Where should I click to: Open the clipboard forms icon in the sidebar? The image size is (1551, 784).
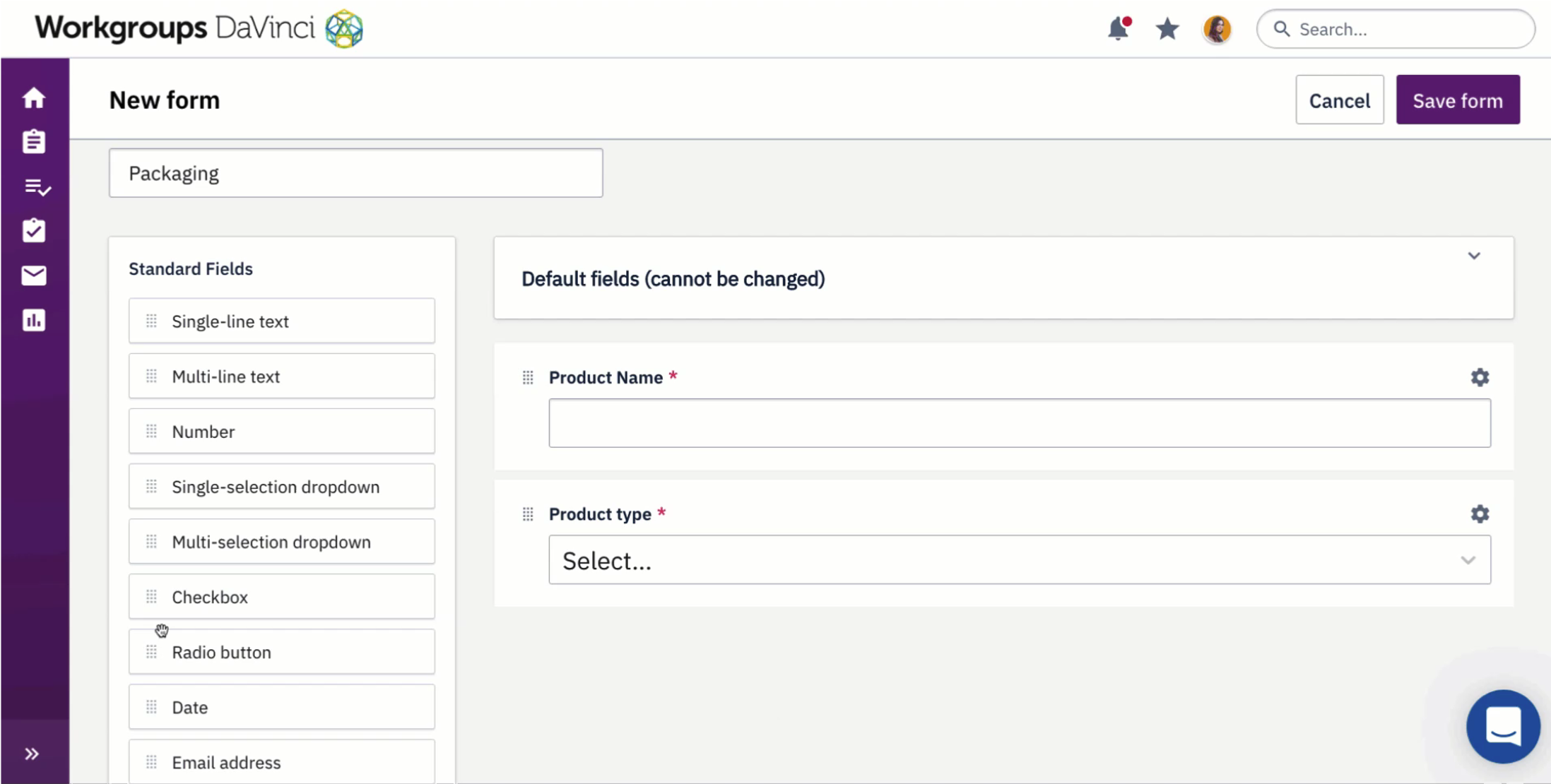pos(34,141)
